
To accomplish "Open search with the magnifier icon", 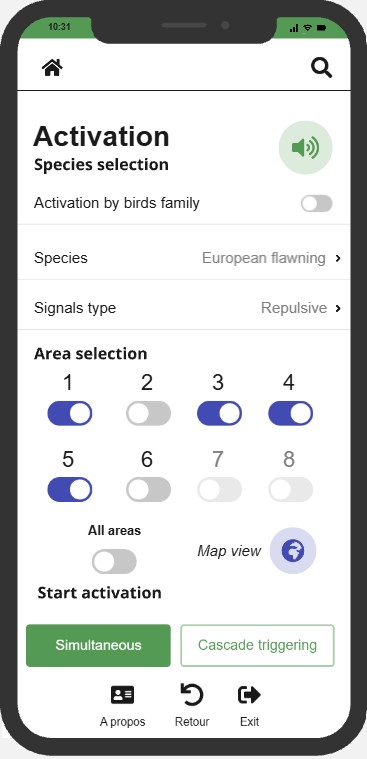I will (x=321, y=68).
